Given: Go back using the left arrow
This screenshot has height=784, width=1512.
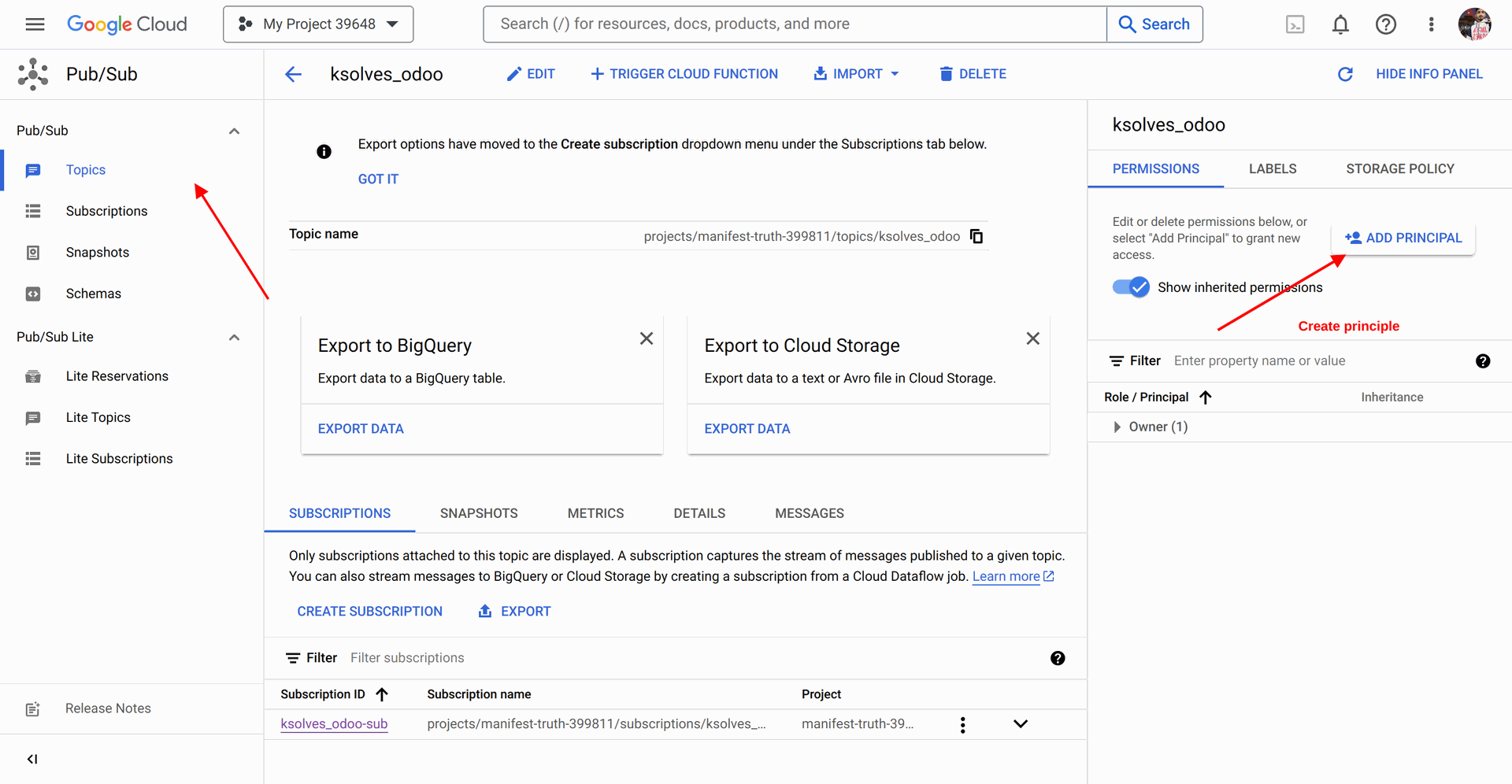Looking at the screenshot, I should [x=293, y=74].
